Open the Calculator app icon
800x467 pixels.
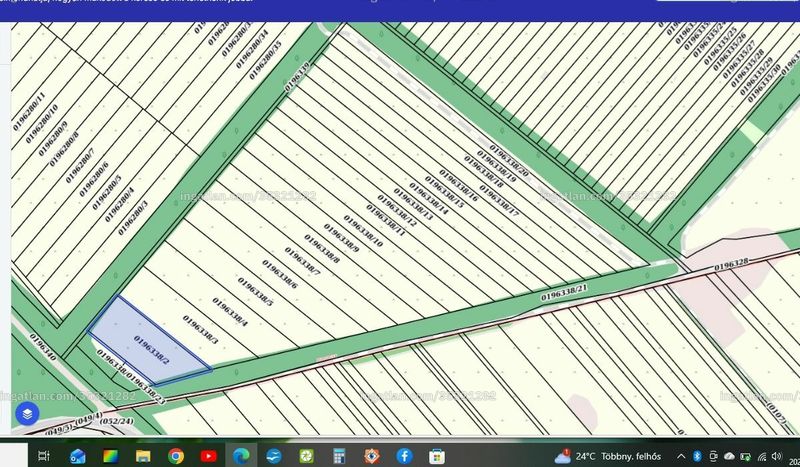tap(339, 456)
